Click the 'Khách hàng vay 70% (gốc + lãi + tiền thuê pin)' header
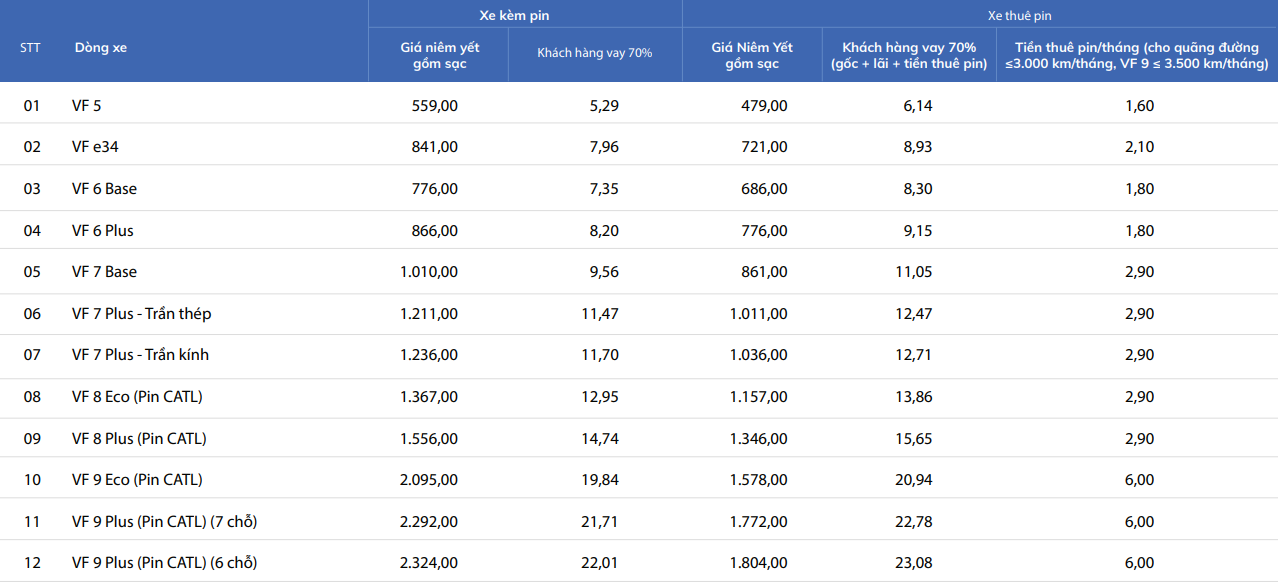 click(x=909, y=55)
